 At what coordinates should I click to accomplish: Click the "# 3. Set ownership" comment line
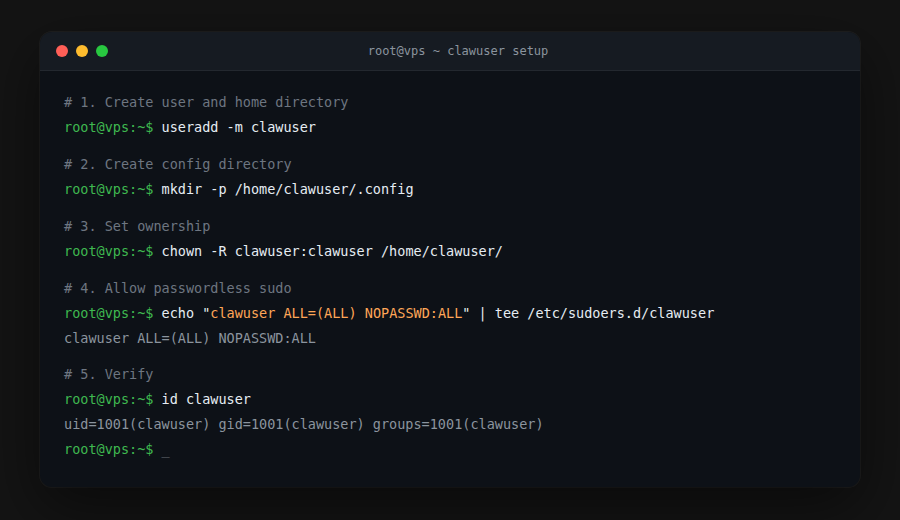coord(137,226)
